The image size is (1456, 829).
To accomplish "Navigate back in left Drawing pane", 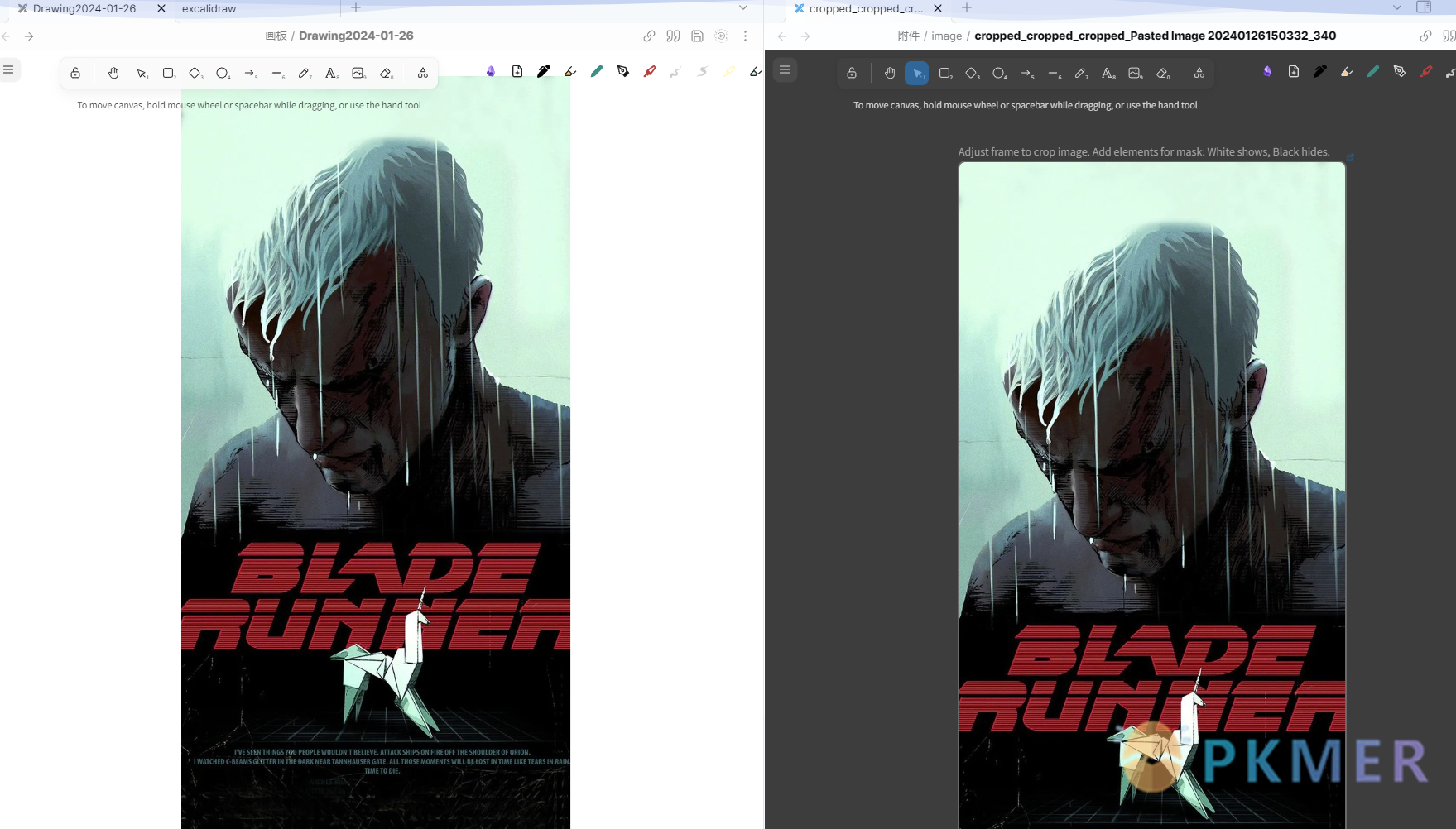I will pos(7,36).
